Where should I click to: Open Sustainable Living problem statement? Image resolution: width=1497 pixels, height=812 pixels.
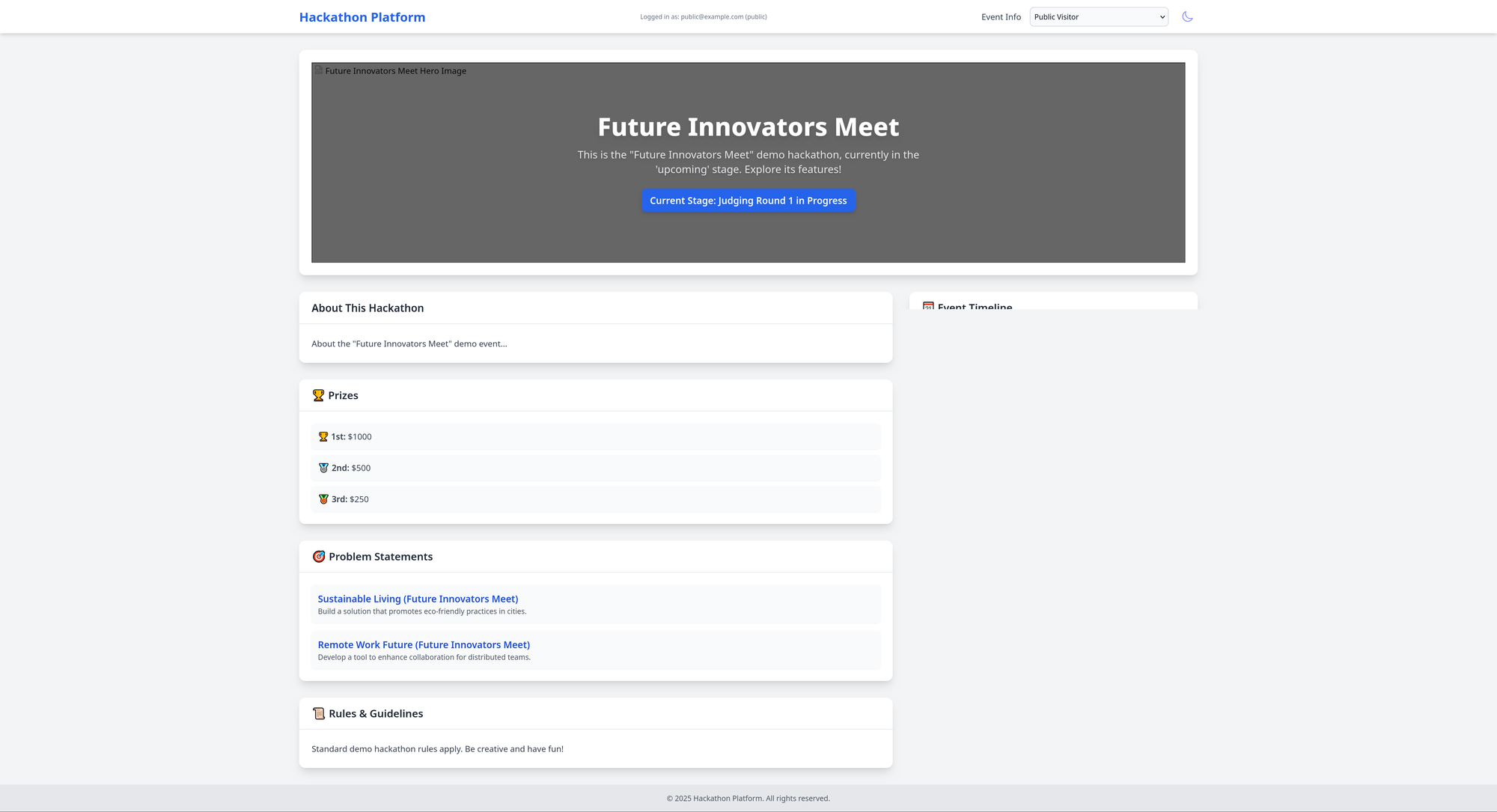click(418, 599)
